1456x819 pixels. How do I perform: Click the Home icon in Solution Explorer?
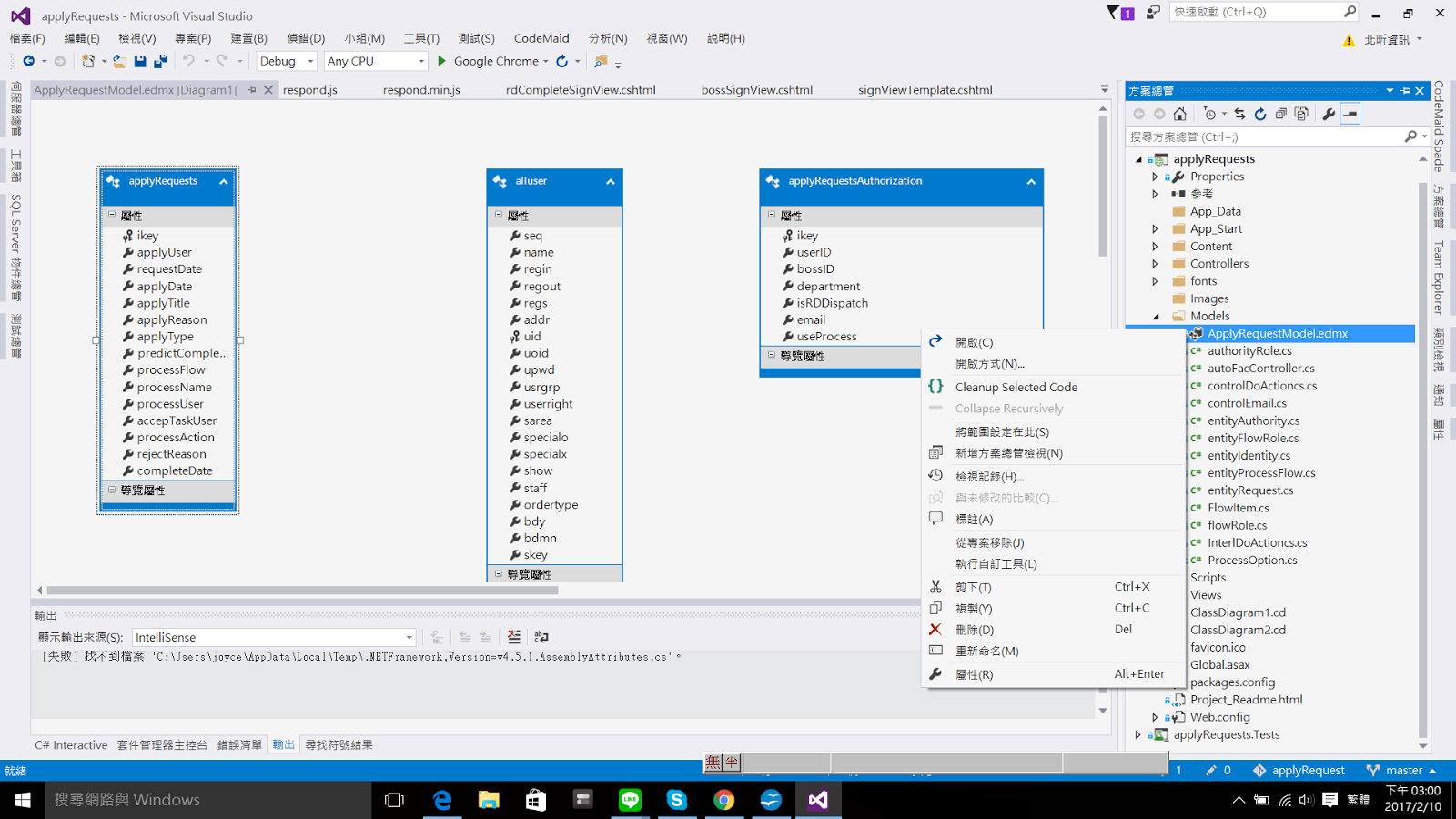(1178, 113)
